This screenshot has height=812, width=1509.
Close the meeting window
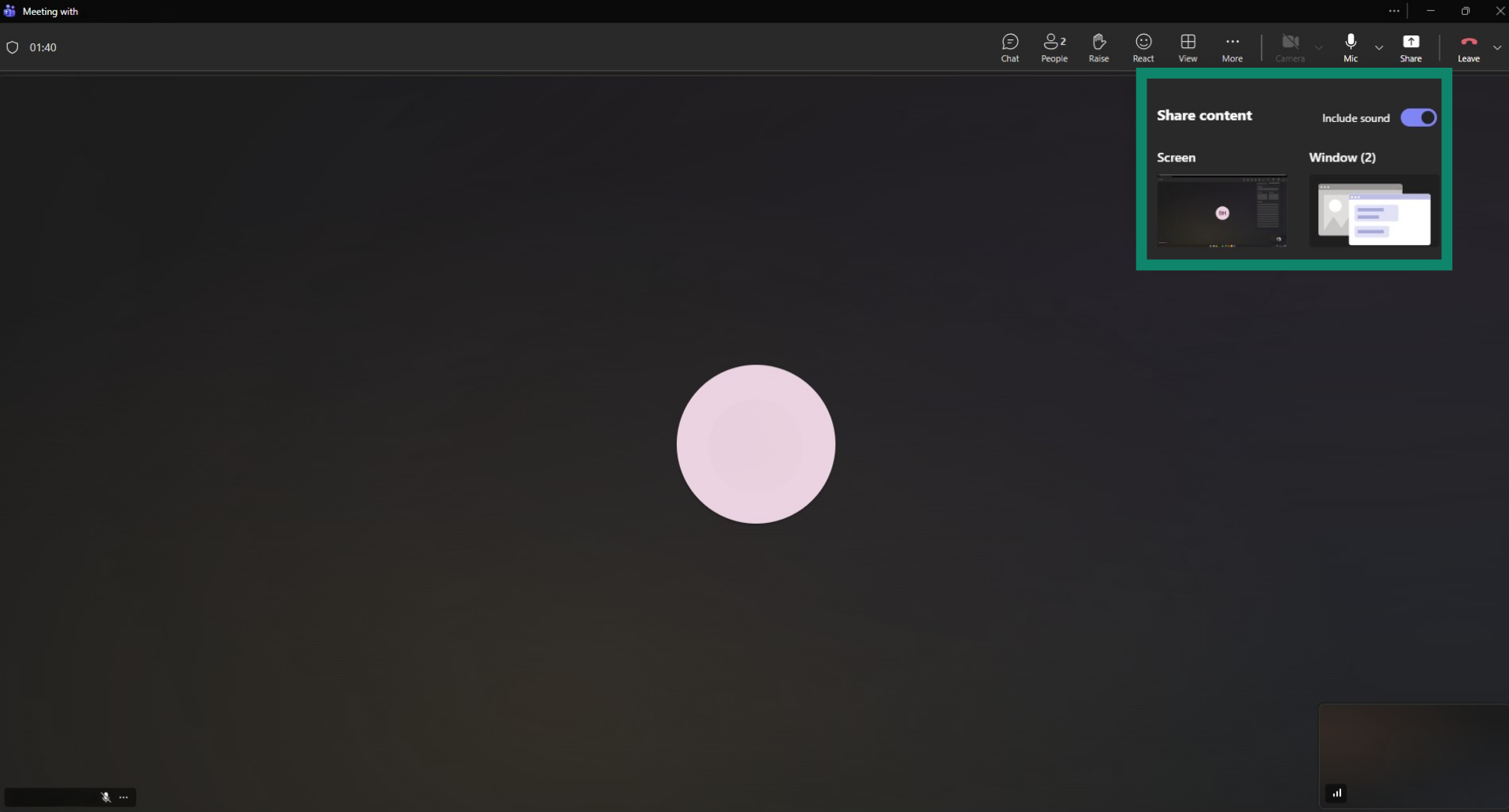click(x=1500, y=11)
